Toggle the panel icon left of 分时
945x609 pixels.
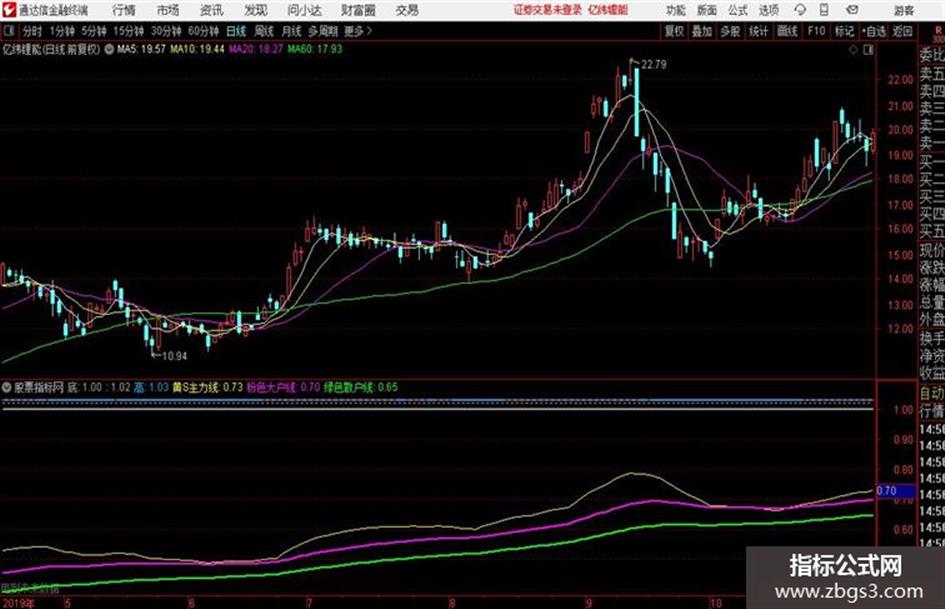[x=9, y=31]
